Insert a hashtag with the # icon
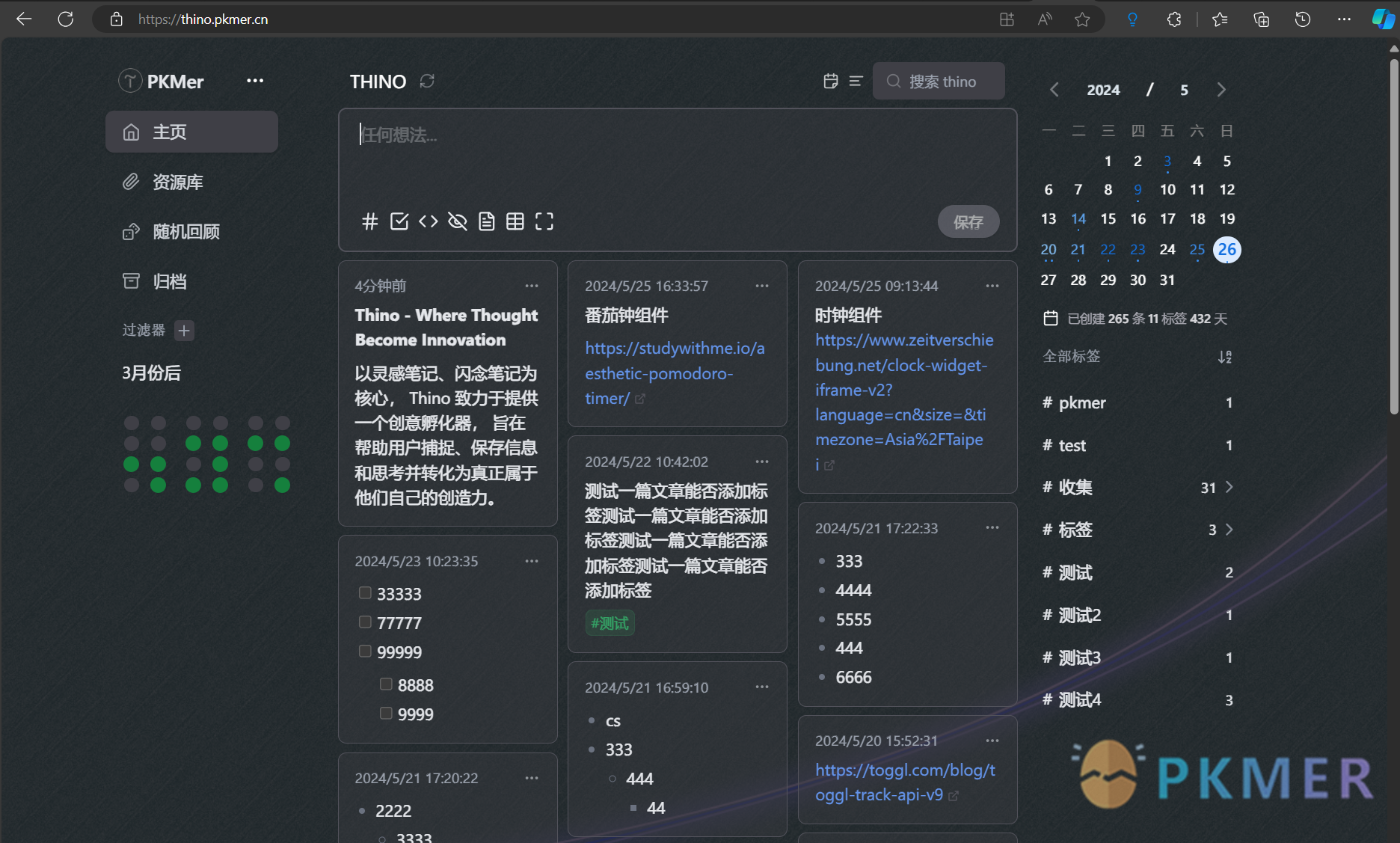 coord(369,221)
